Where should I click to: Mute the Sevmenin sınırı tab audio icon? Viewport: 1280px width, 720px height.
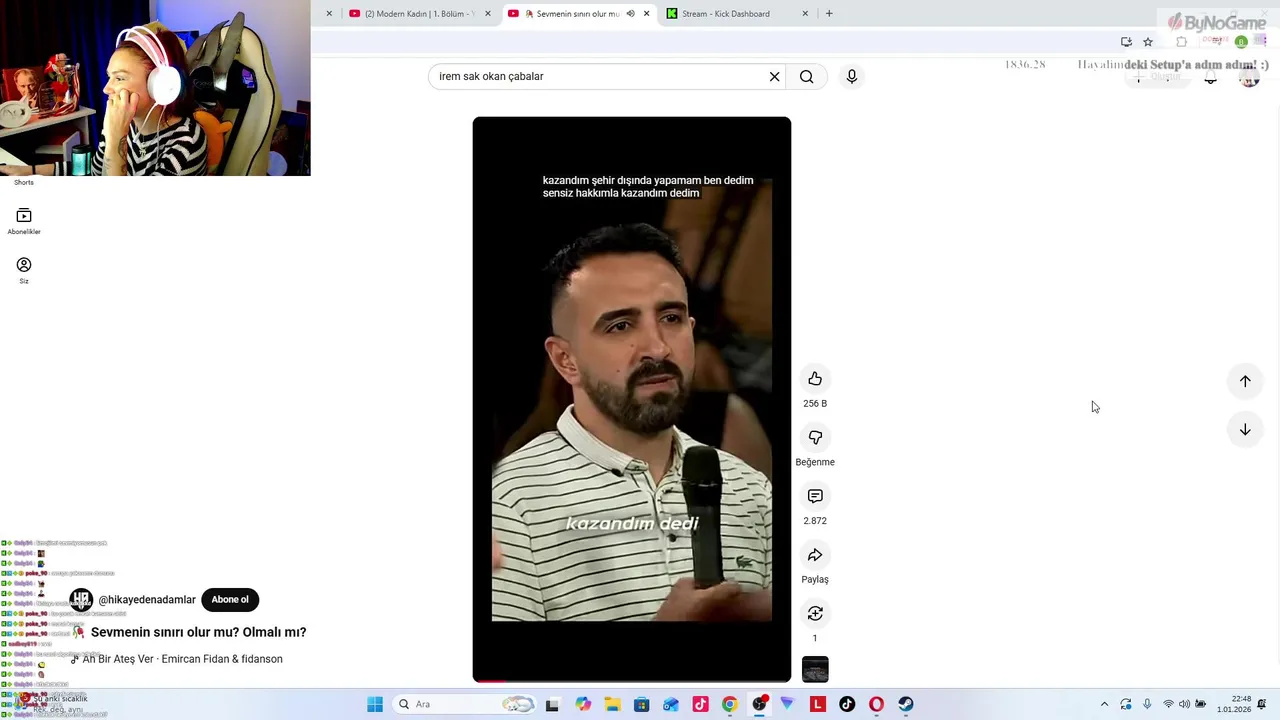click(x=630, y=14)
